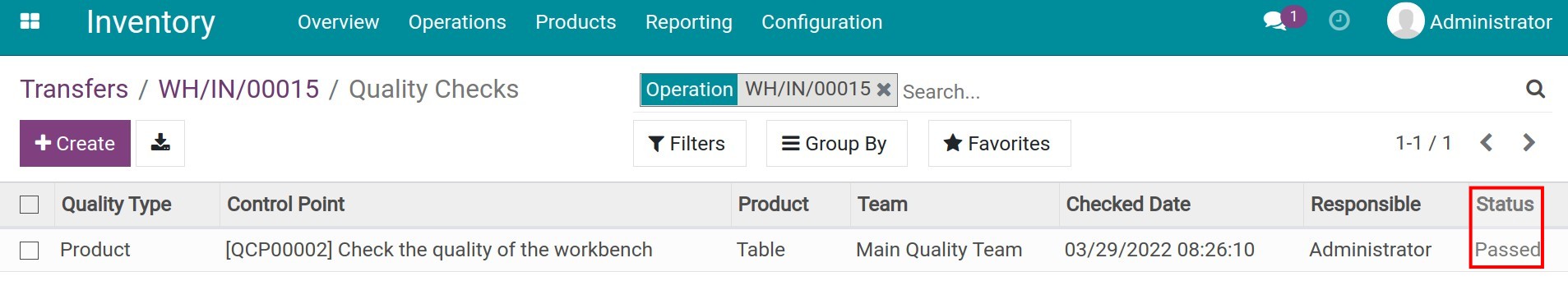Click the Main Quality Team cell

point(939,250)
